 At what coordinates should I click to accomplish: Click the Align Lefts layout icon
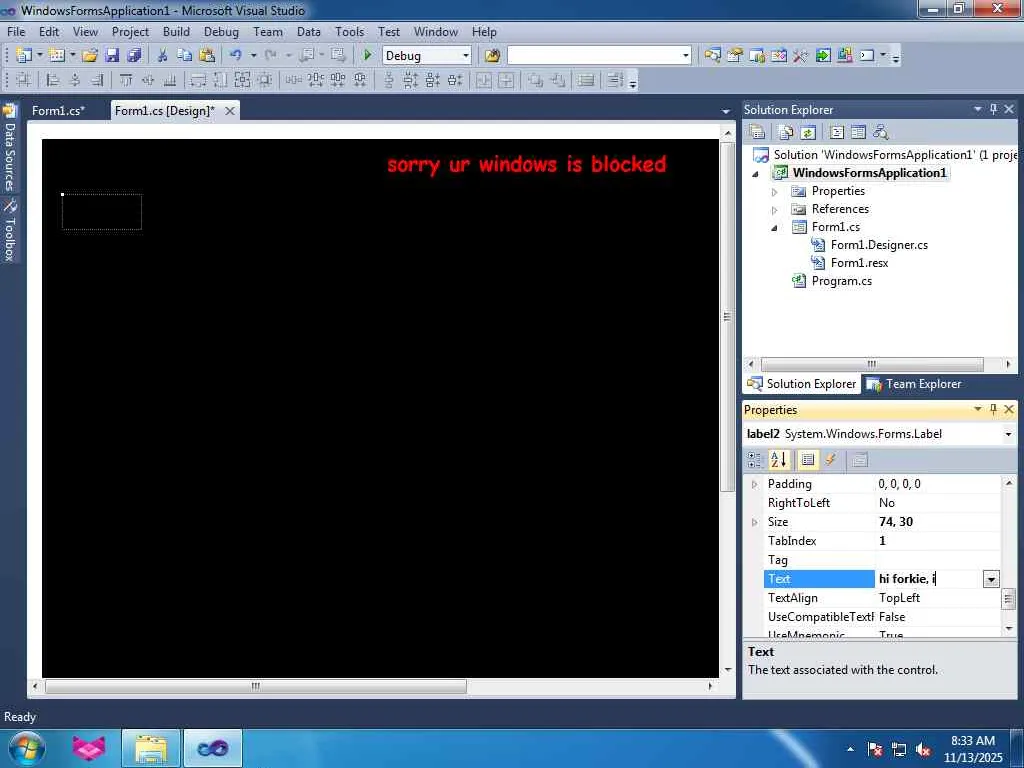[x=53, y=80]
